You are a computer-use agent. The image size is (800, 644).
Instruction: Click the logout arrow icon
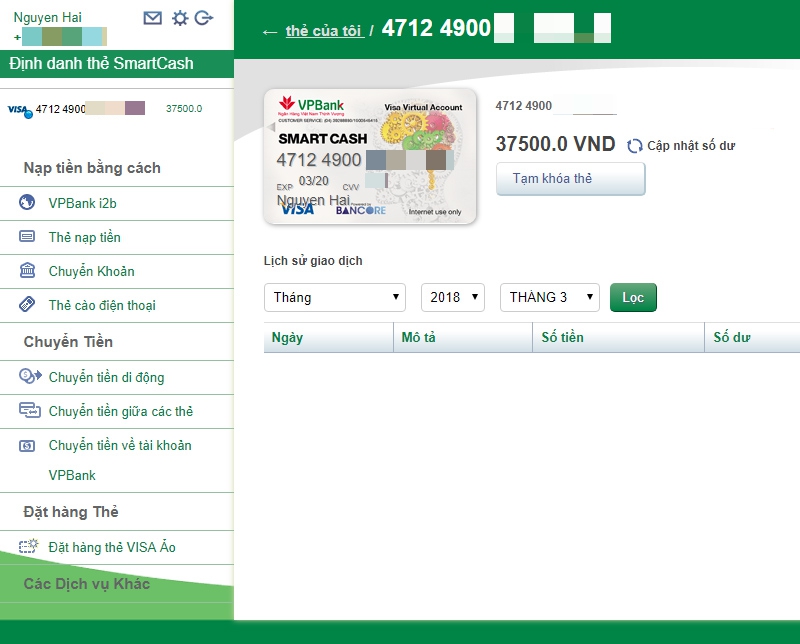(204, 18)
